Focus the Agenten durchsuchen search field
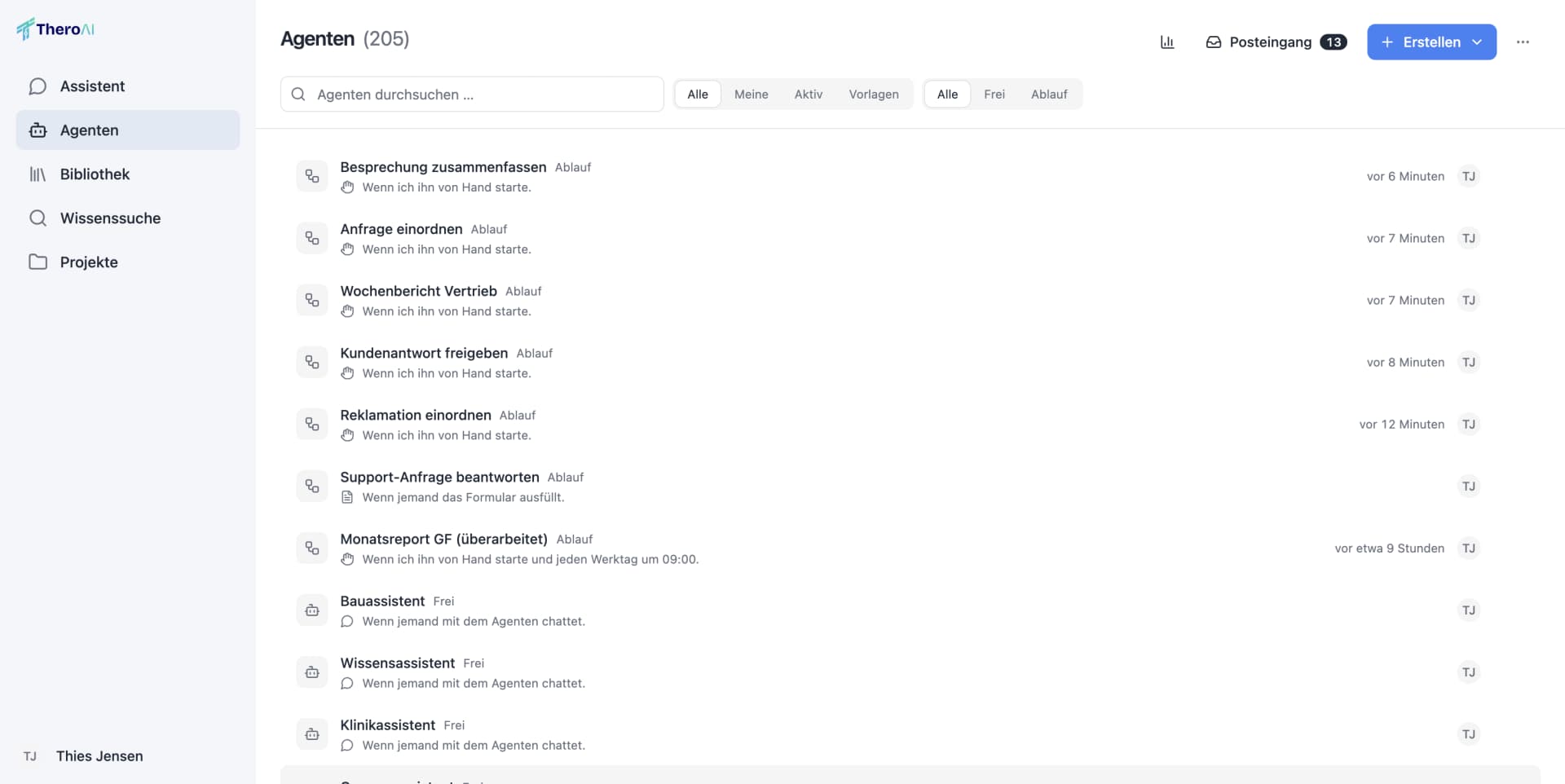The height and width of the screenshot is (784, 1565). tap(472, 95)
